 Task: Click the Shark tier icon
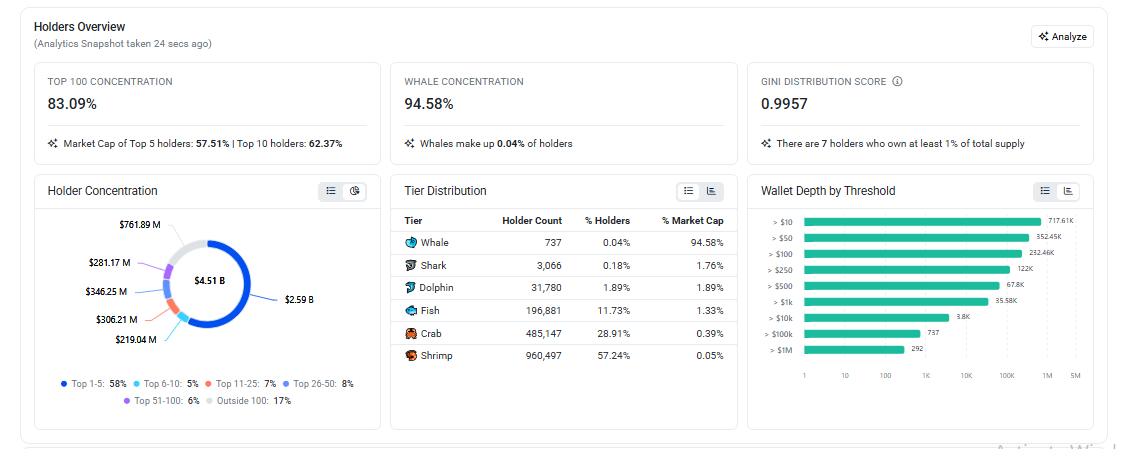point(411,265)
